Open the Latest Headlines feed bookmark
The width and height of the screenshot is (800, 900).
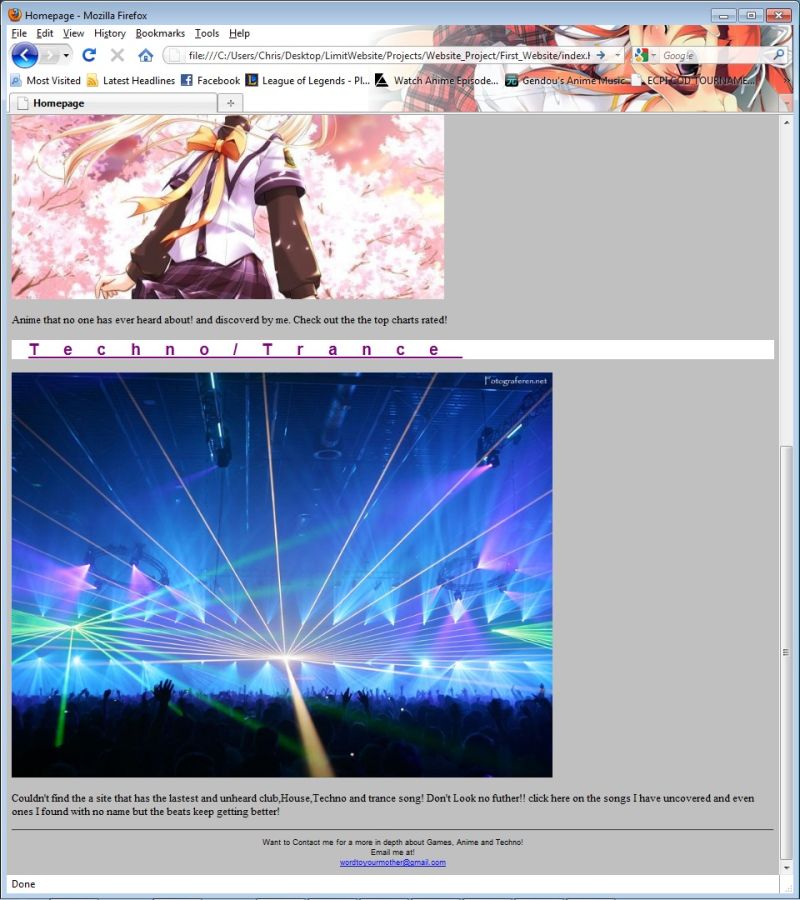coord(131,80)
